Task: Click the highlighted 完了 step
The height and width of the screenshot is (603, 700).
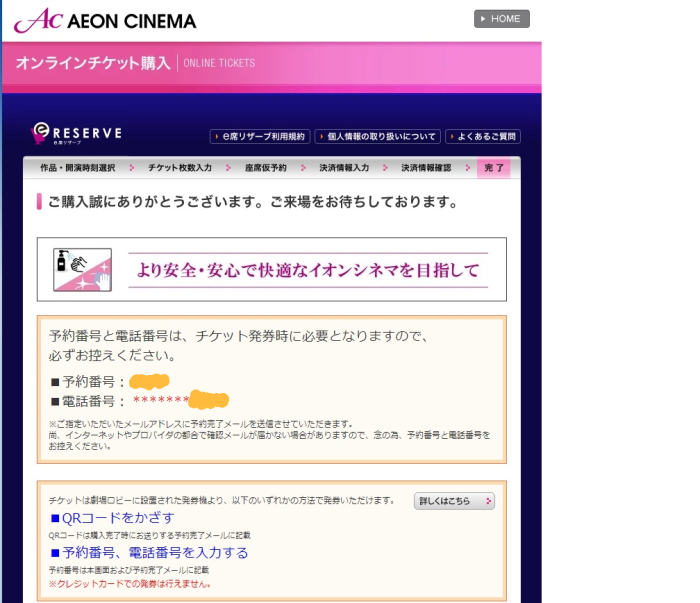Action: pos(494,168)
